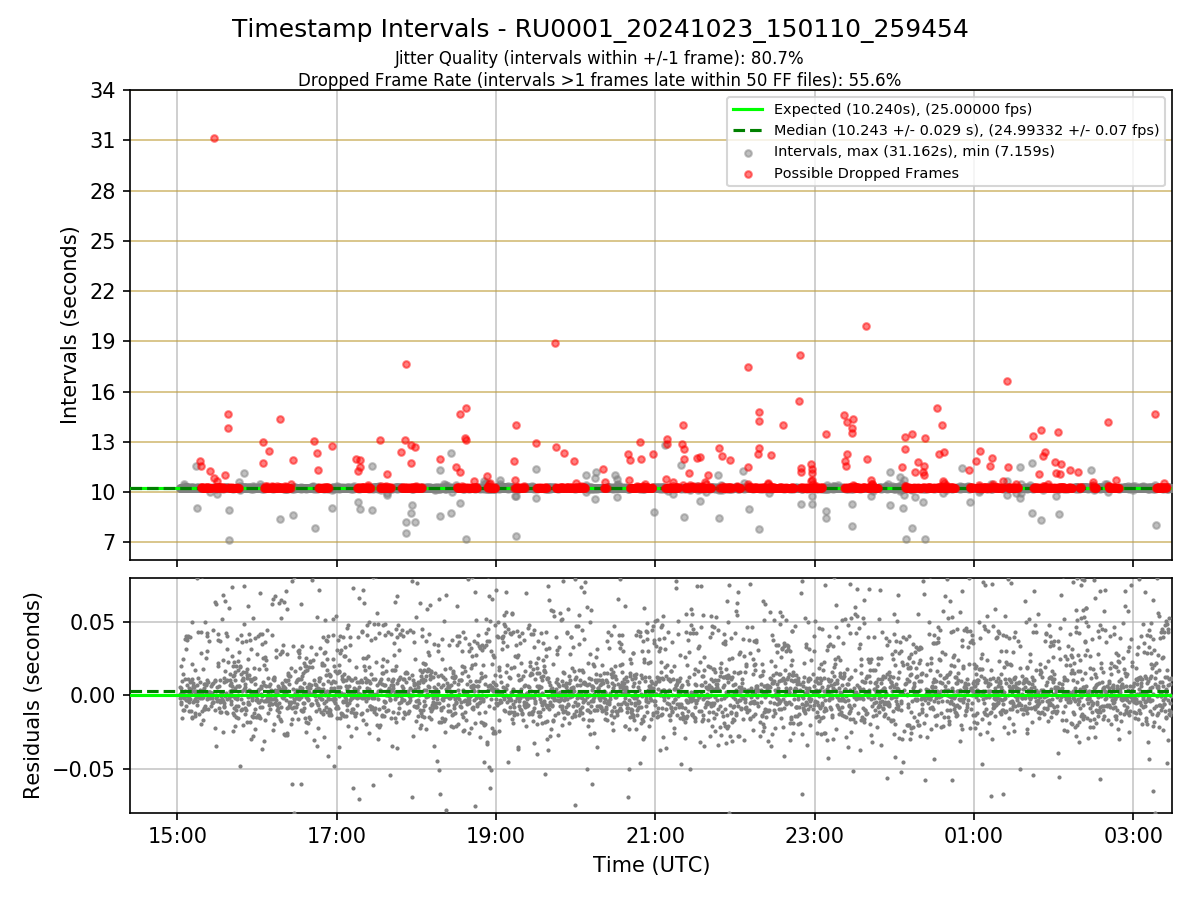Click the red point near 19 seconds before 20:00
The image size is (1200, 900).
[x=555, y=343]
